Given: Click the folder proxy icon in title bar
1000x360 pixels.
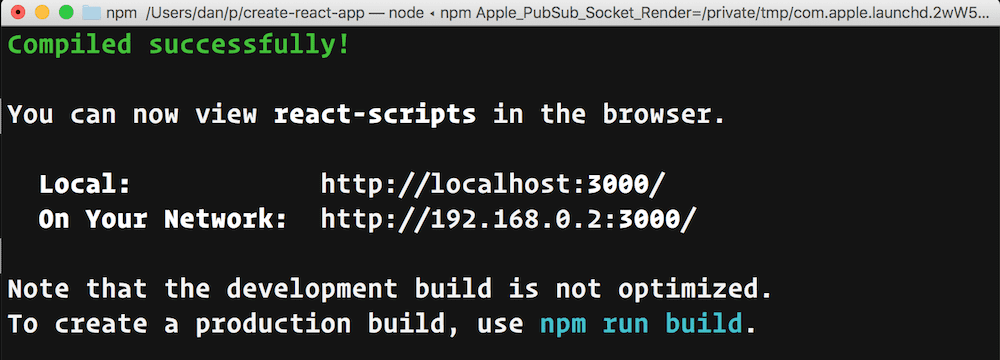Looking at the screenshot, I should 92,12.
